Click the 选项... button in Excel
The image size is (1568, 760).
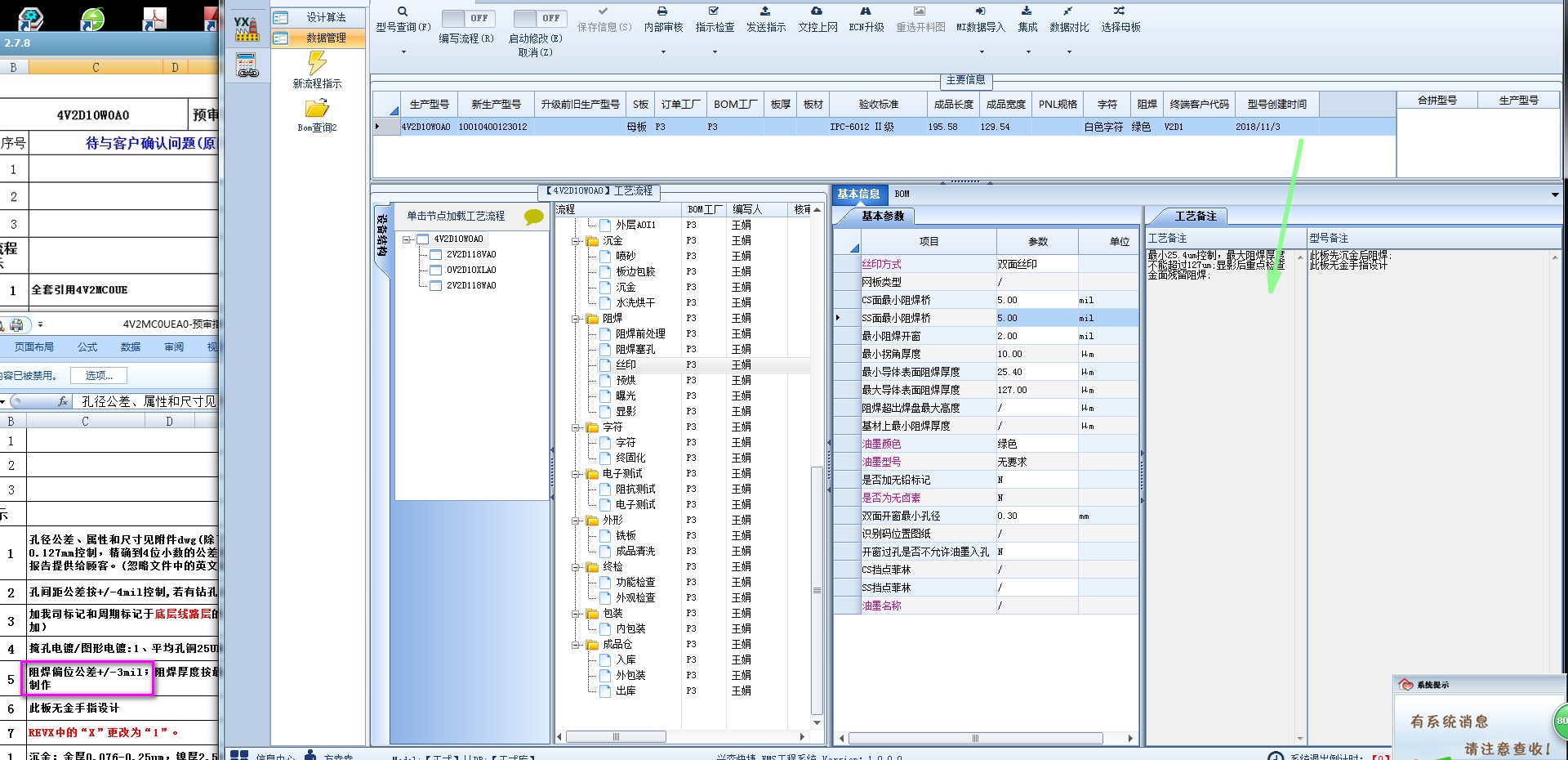(99, 376)
